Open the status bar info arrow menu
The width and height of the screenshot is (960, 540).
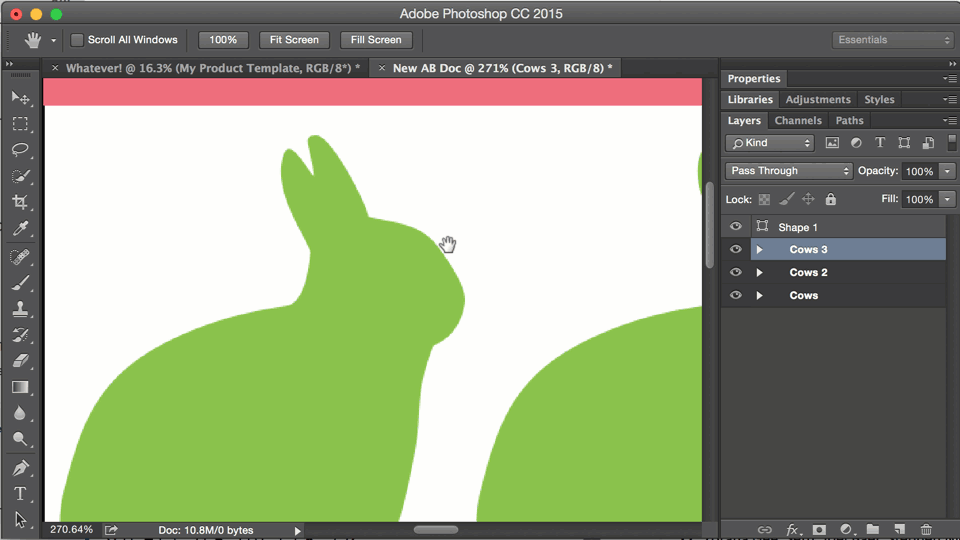click(x=298, y=531)
